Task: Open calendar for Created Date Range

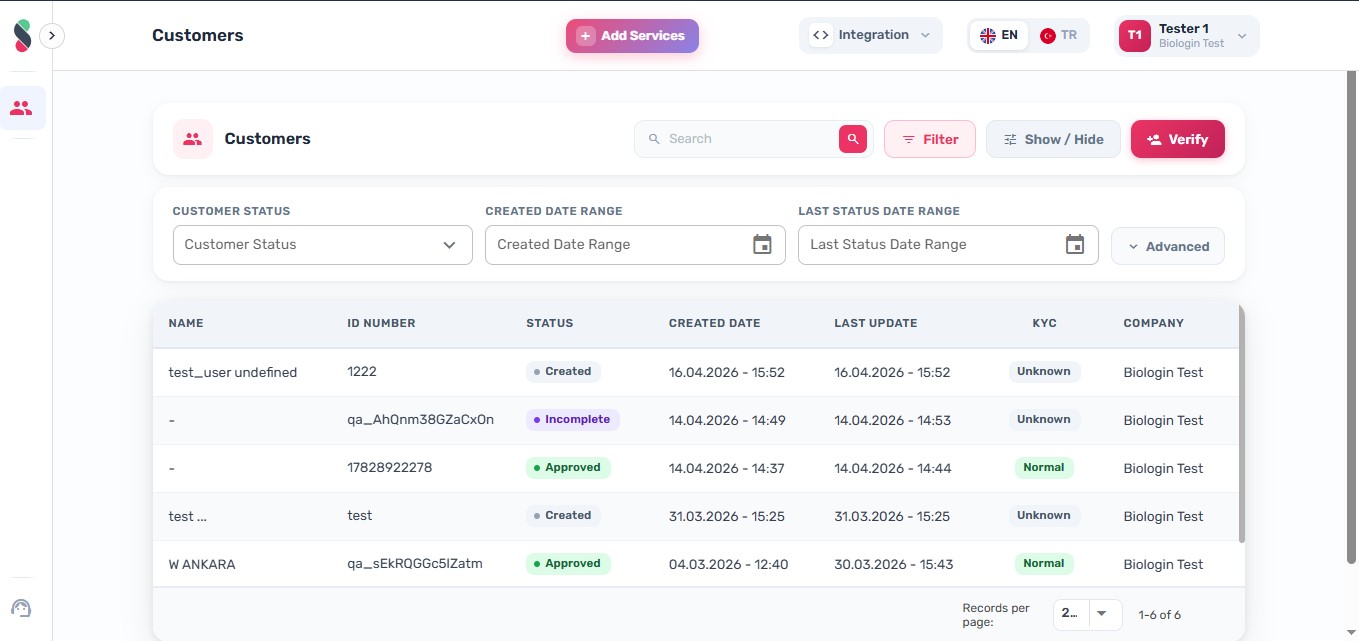Action: click(762, 245)
